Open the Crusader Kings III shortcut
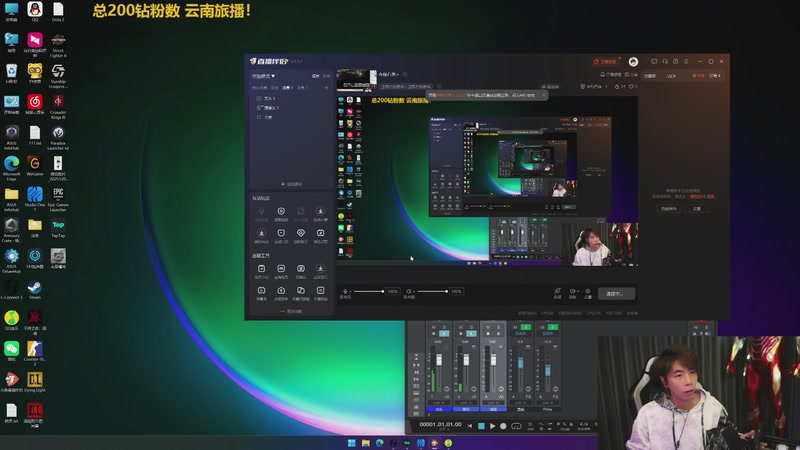The height and width of the screenshot is (450, 800). (x=58, y=106)
